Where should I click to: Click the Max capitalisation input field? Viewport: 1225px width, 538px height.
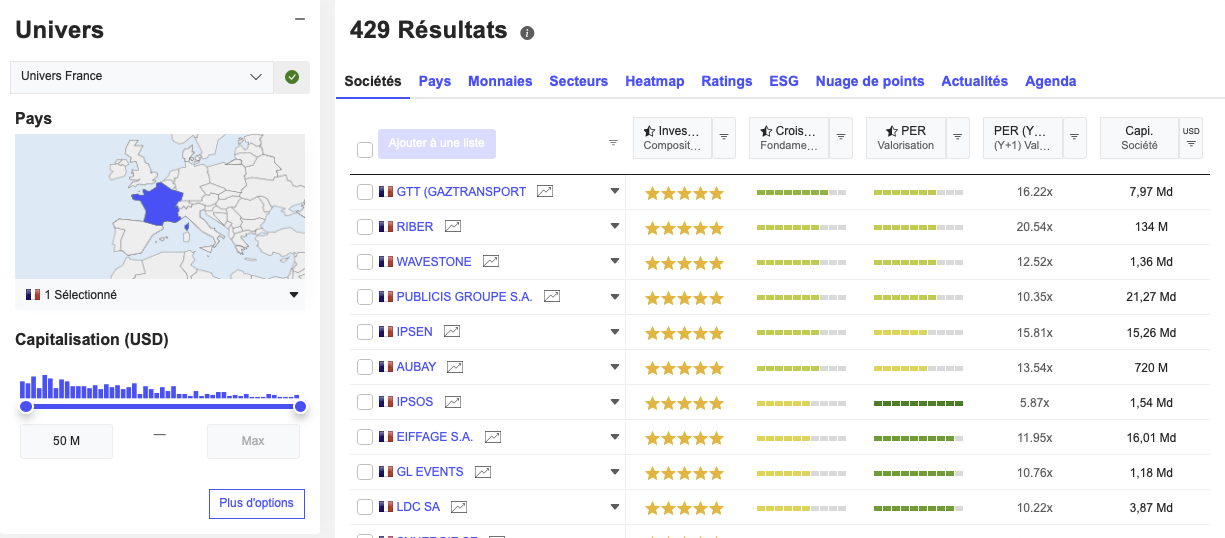[x=253, y=441]
